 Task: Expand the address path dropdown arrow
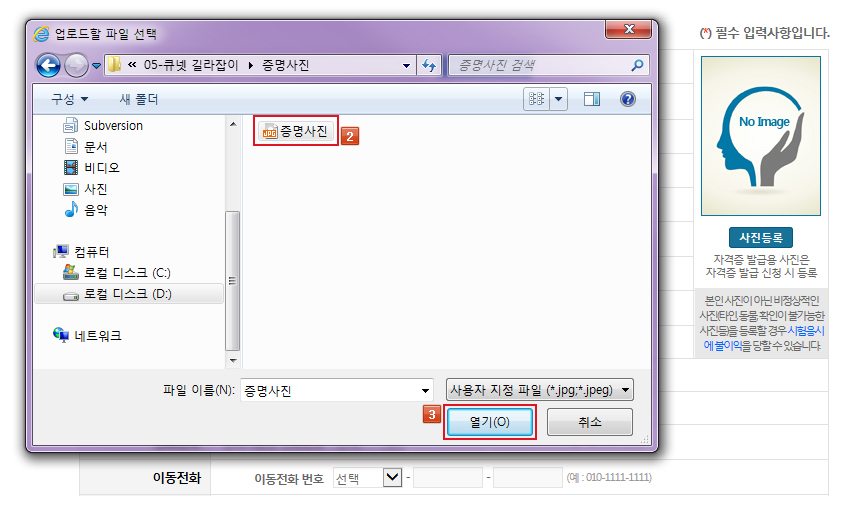click(x=406, y=65)
